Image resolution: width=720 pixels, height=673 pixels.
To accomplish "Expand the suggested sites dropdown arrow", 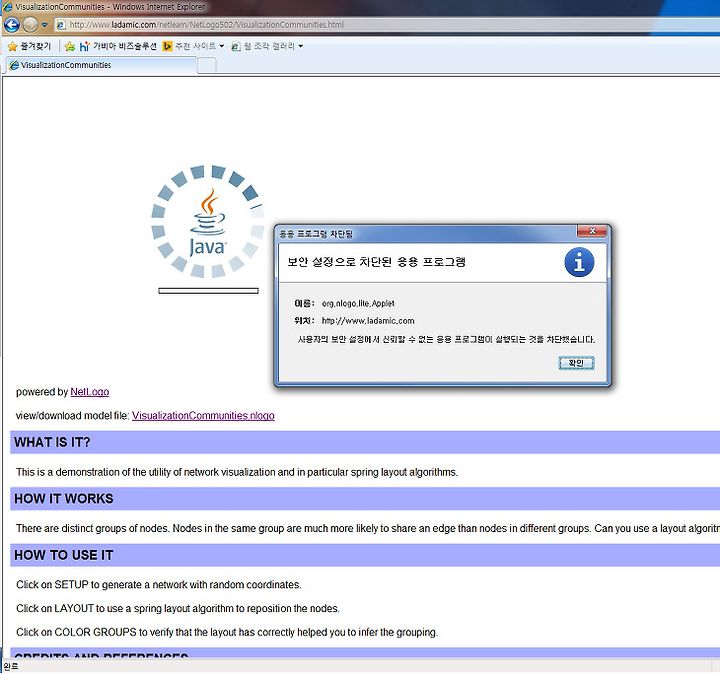I will pyautogui.click(x=221, y=46).
